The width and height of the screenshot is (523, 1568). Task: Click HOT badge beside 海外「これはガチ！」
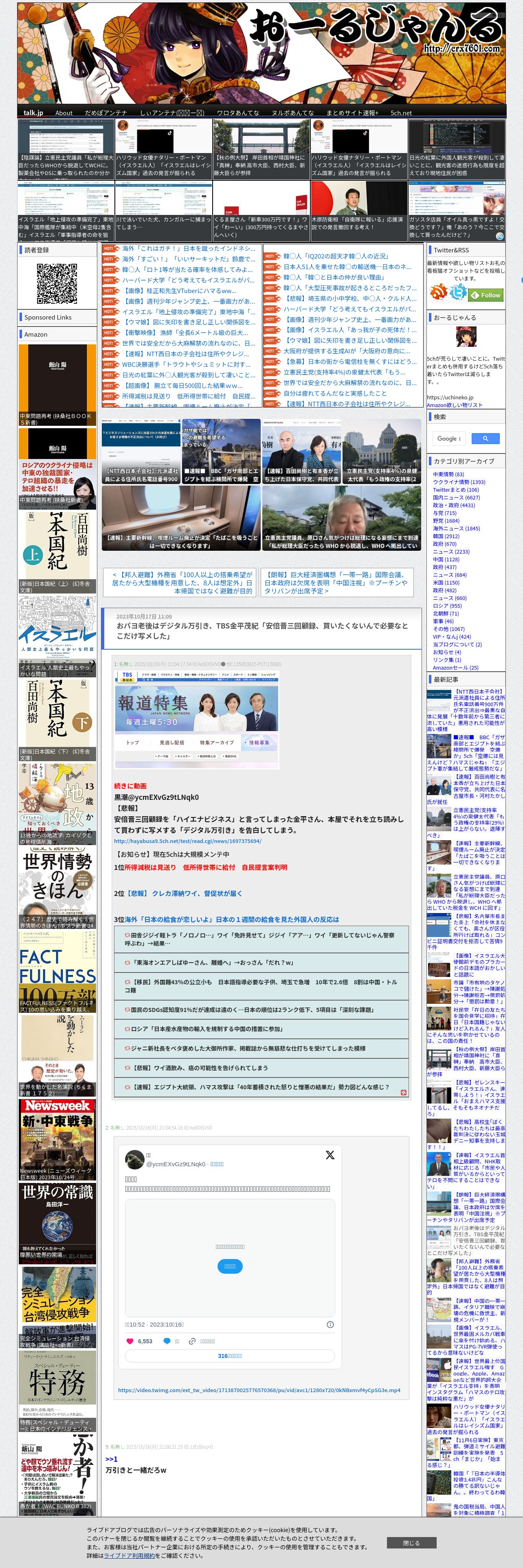tap(111, 249)
